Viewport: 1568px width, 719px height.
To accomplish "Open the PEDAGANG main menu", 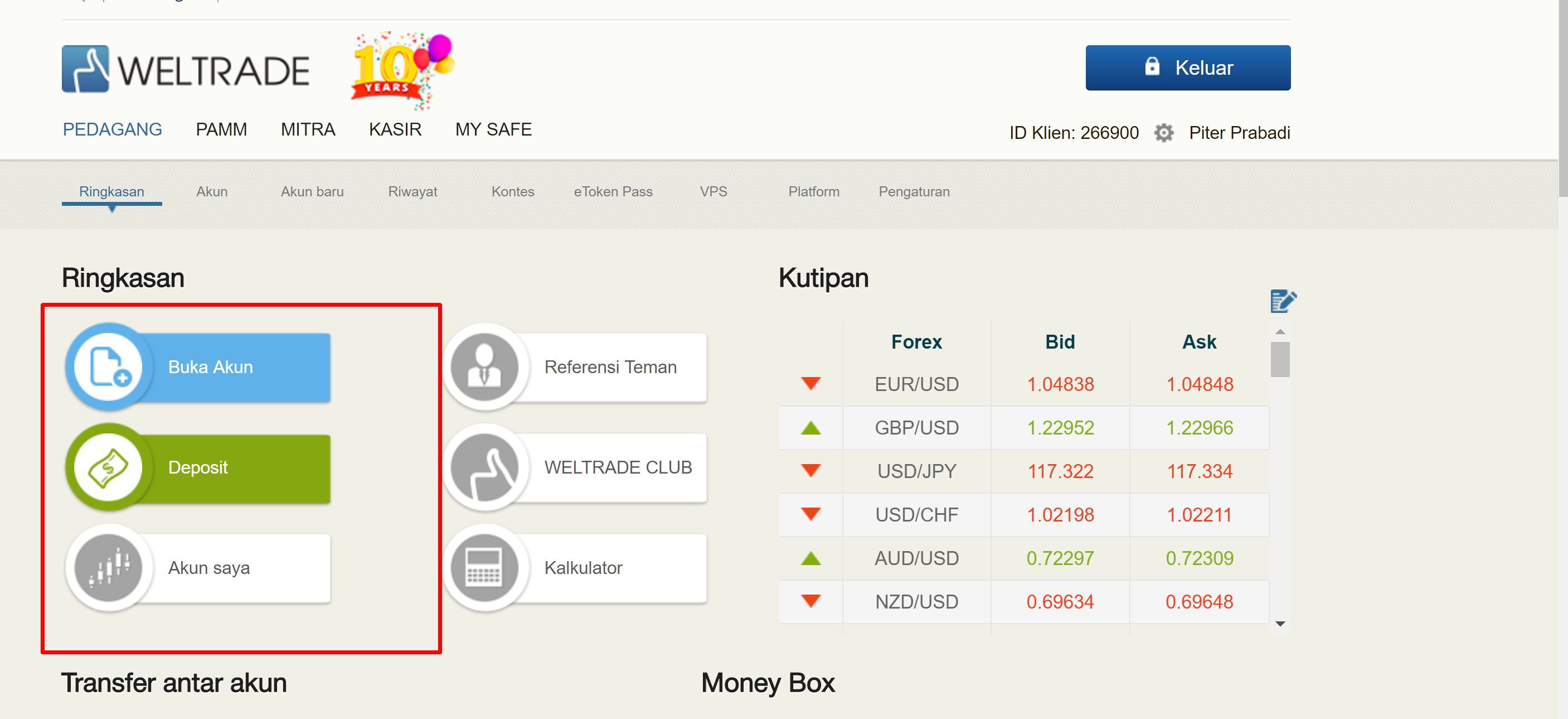I will pos(113,129).
